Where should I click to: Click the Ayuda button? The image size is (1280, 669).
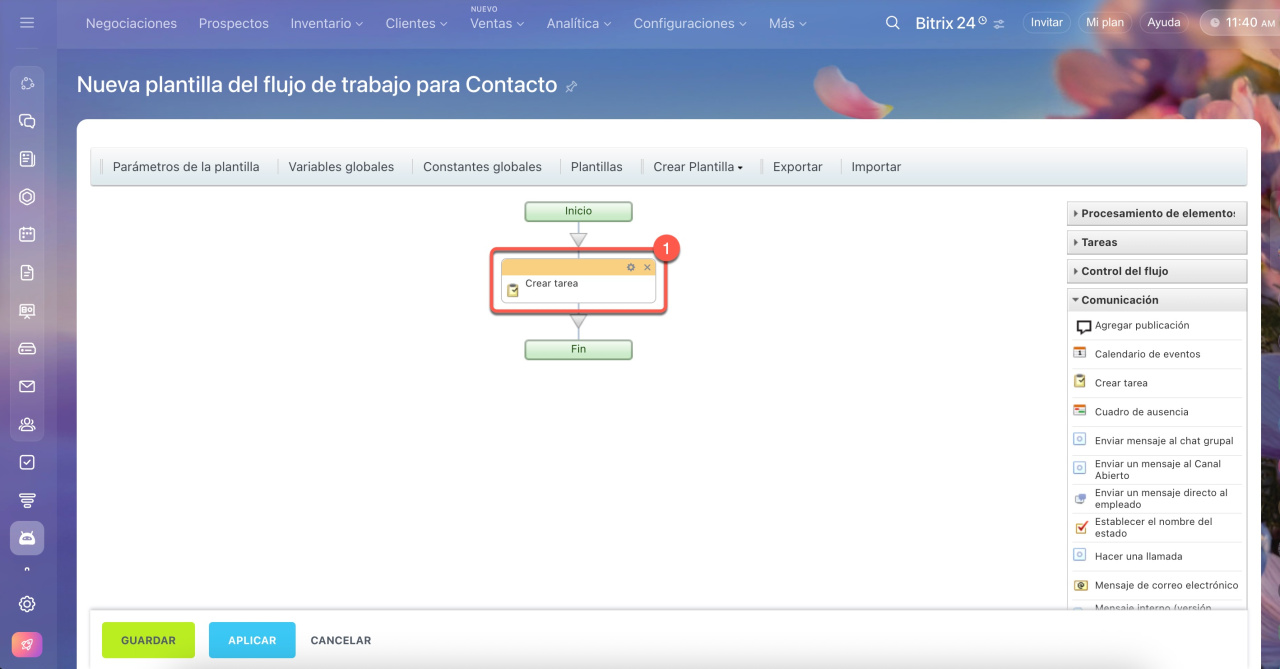tap(1164, 22)
